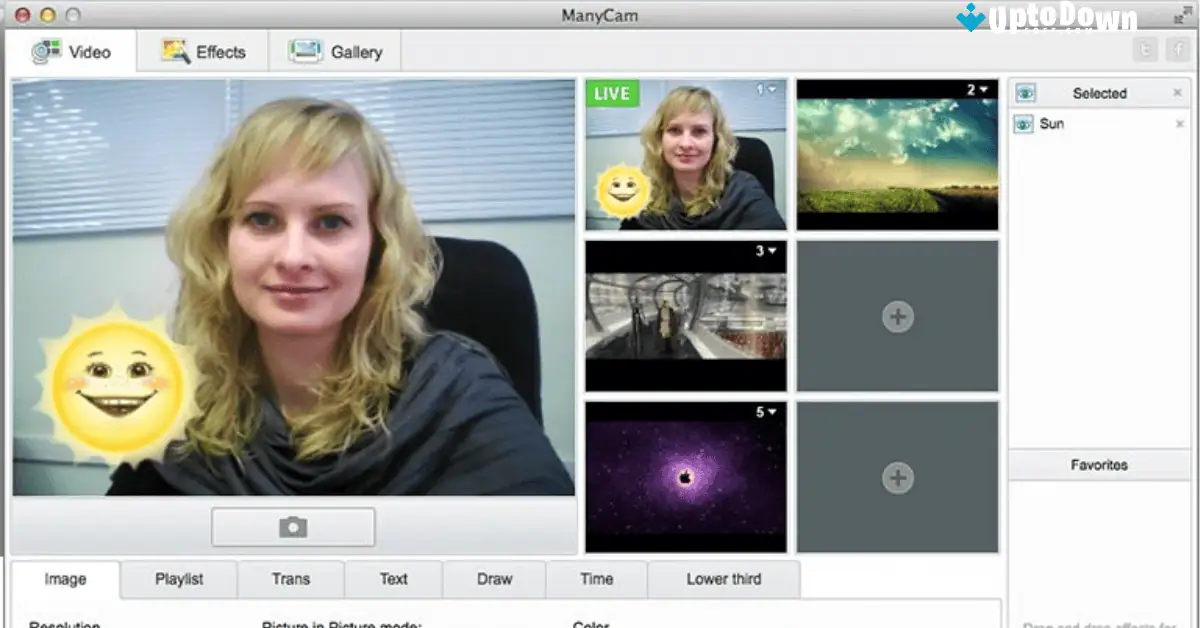Take a snapshot using the camera icon

coord(292,526)
